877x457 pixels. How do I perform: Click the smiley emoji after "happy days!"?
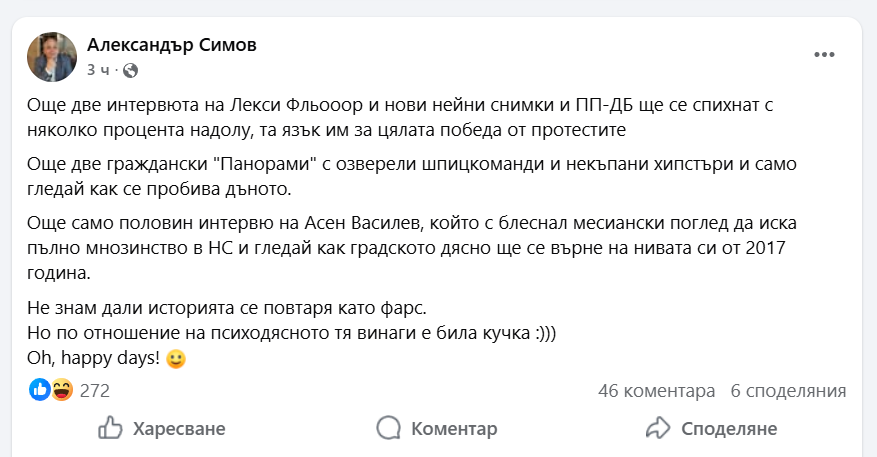point(176,359)
